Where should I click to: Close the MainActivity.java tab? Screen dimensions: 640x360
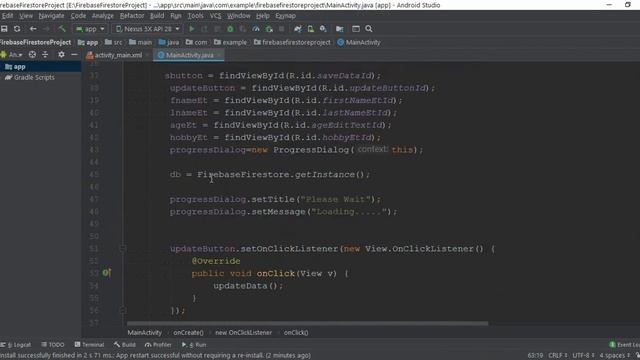pyautogui.click(x=219, y=55)
